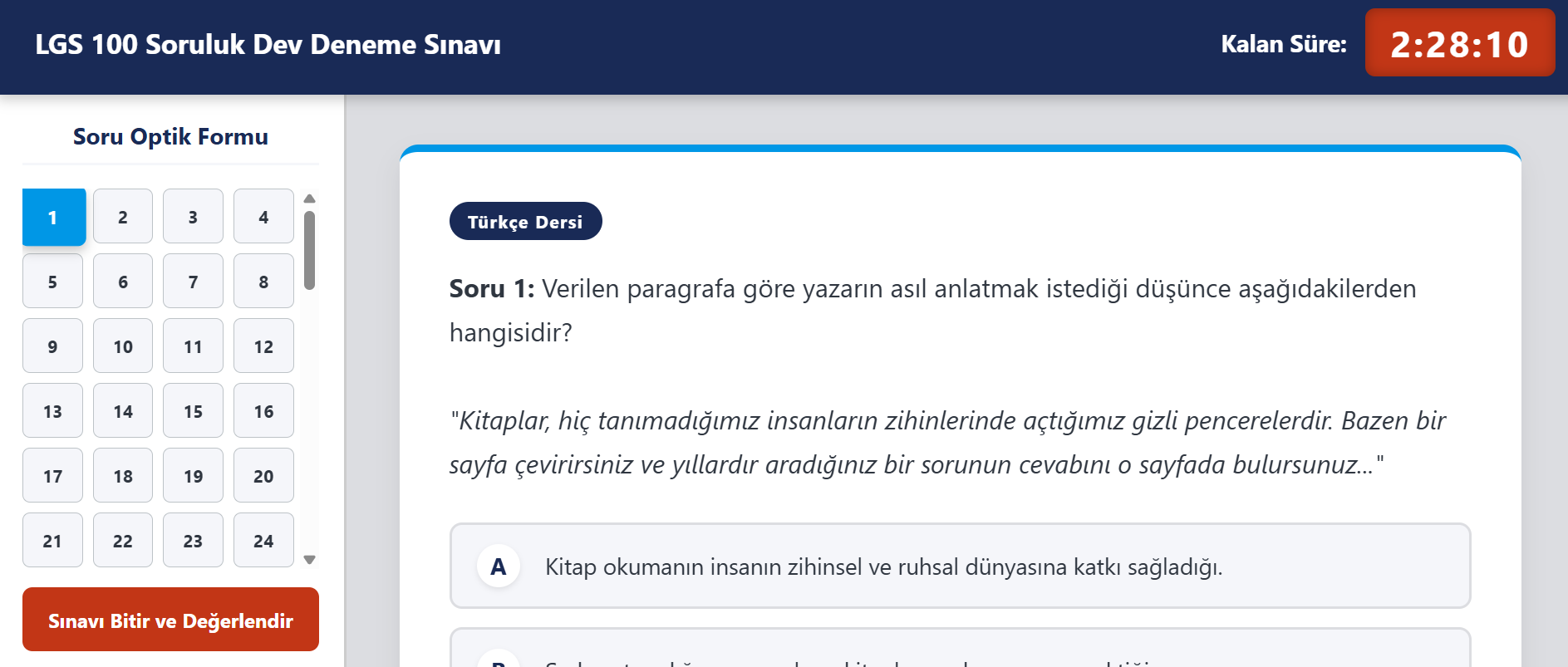
Task: Finish exam with Sınavı Bitir ve Değerlendir
Action: [x=170, y=620]
